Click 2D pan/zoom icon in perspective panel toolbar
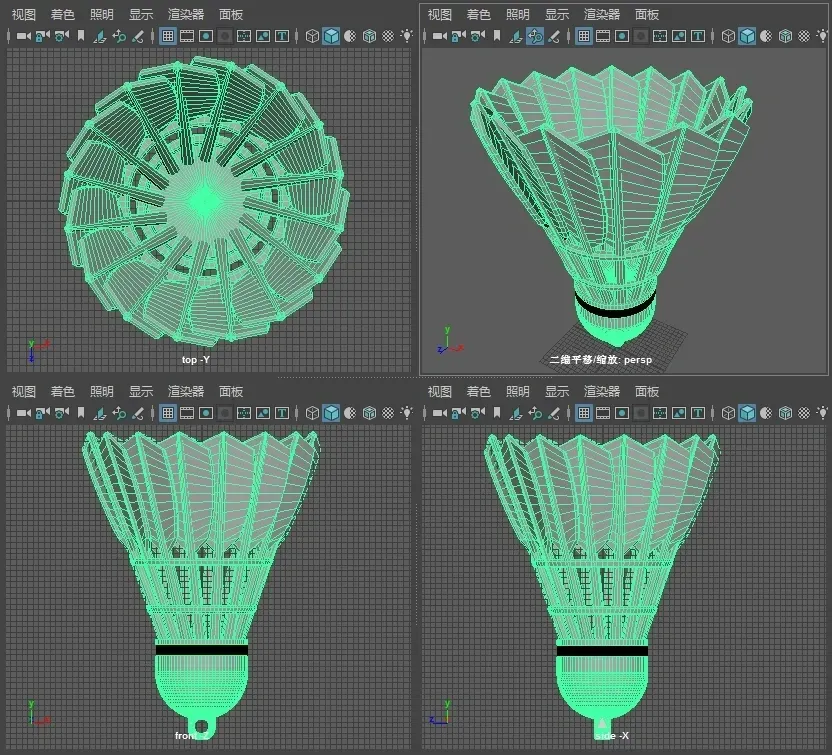 coord(535,36)
